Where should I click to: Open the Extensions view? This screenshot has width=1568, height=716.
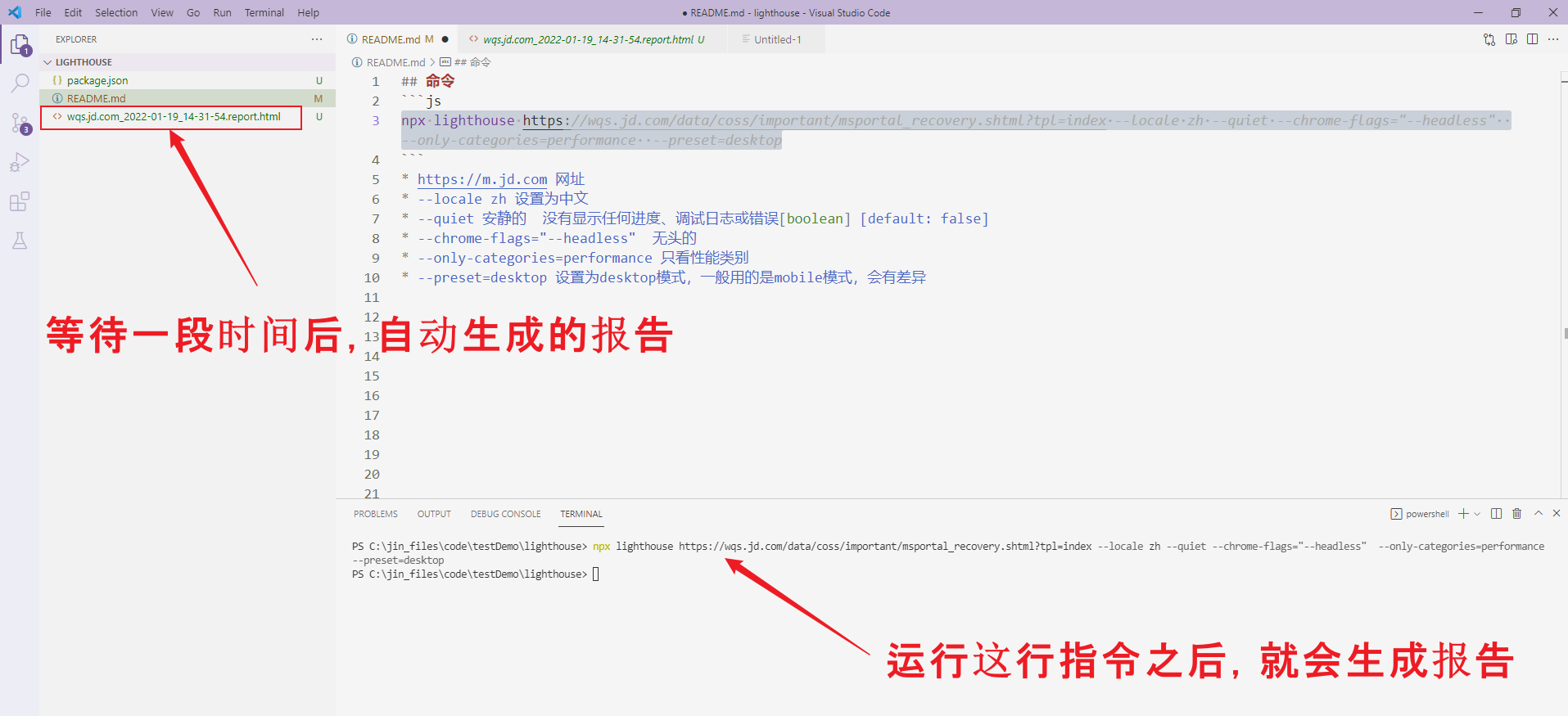pos(20,201)
